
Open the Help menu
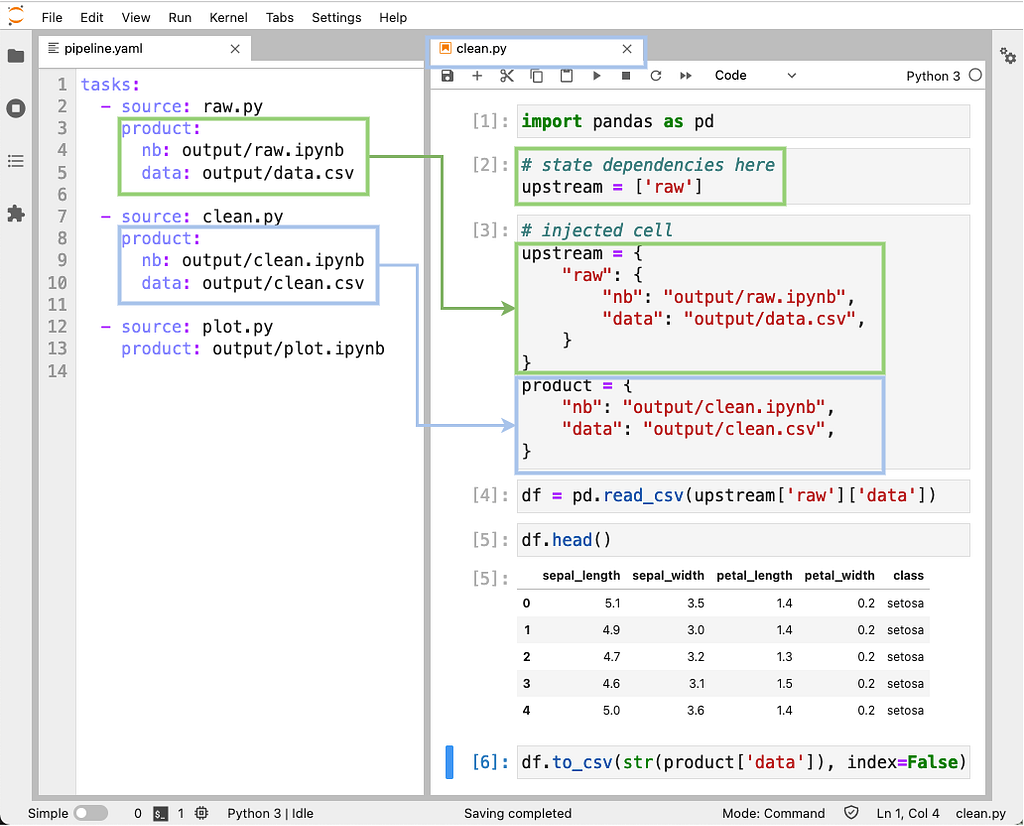(x=393, y=18)
